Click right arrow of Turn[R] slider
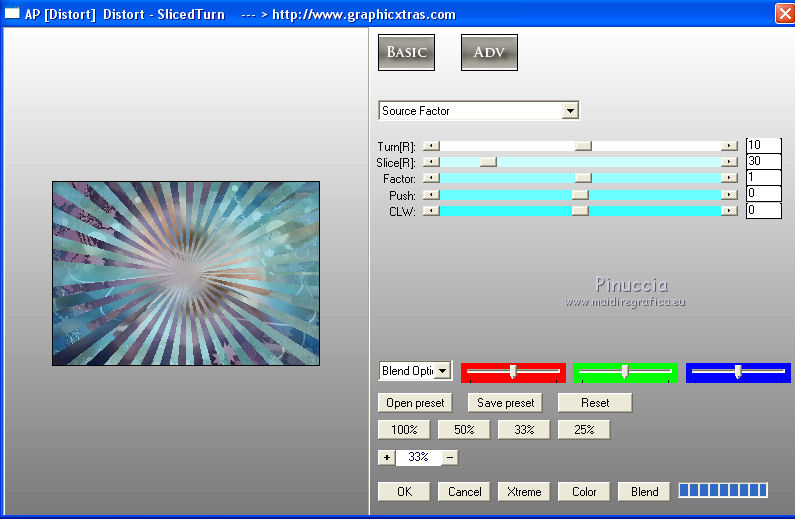795x519 pixels. [729, 146]
